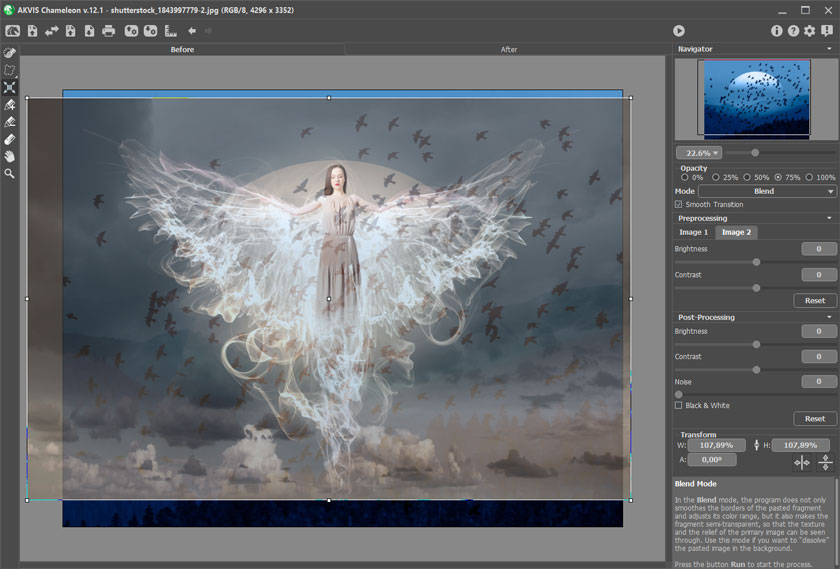Screen dimensions: 840x569
Task: Click the Transform angle A field
Action: (712, 460)
